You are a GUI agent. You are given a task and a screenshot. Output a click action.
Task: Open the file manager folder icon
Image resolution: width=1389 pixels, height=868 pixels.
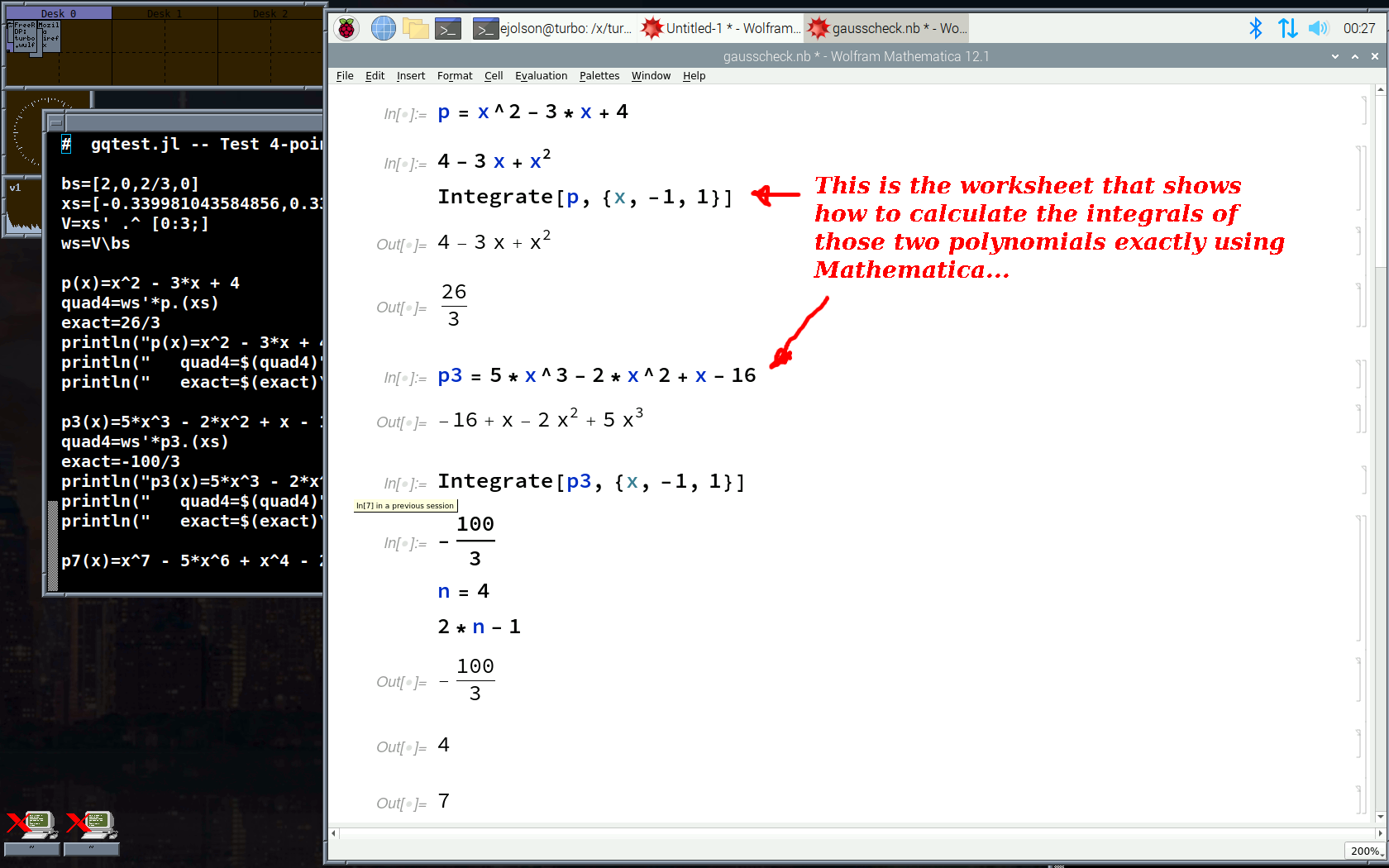(415, 28)
